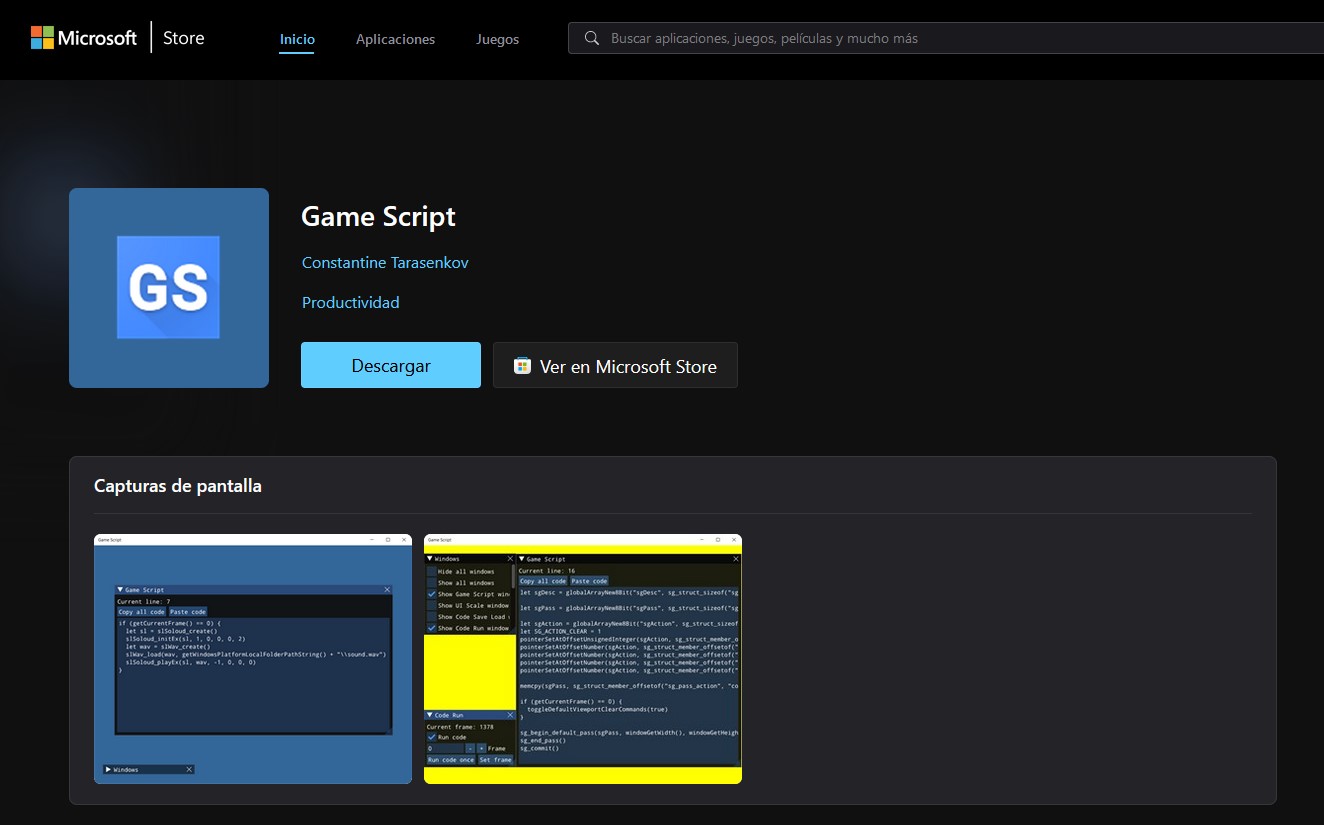Open the Constantine Tarasenkov publisher link
This screenshot has height=825, width=1324.
[385, 262]
